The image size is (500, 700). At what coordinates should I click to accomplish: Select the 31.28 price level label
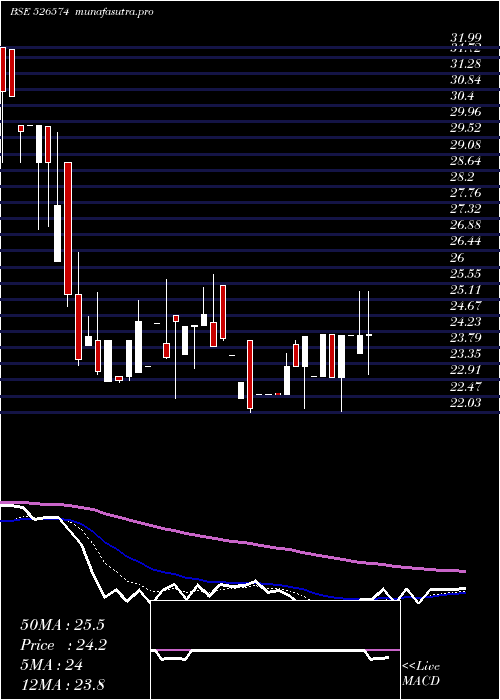point(465,64)
